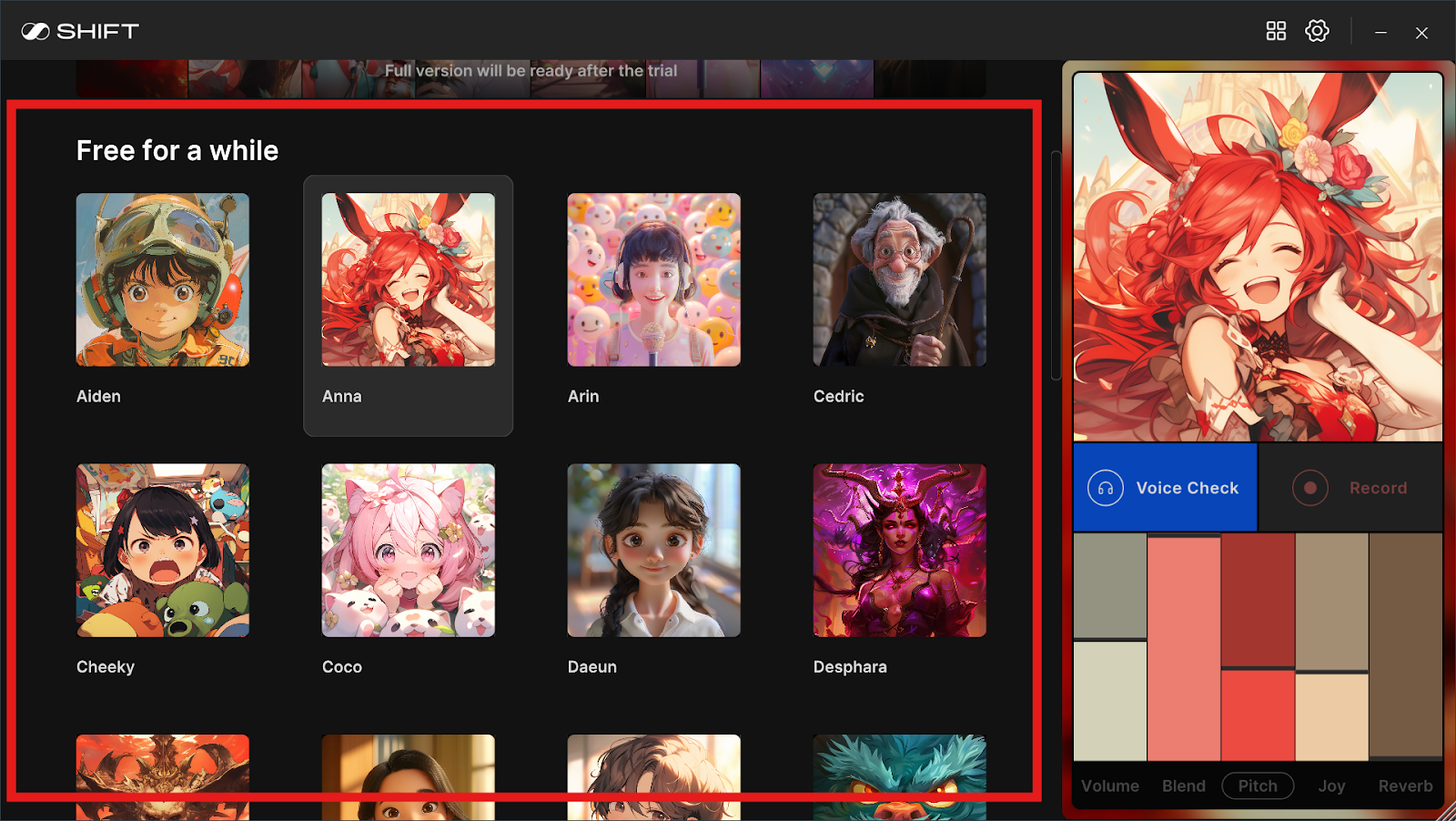
Task: Adjust the Volume bar slider
Action: point(1110,646)
